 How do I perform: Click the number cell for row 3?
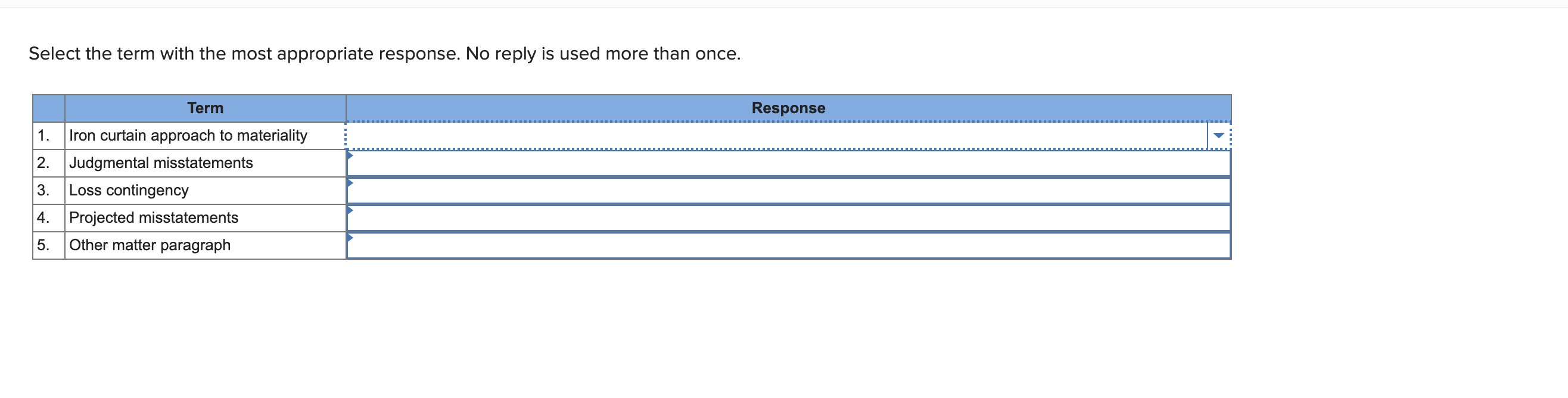click(48, 190)
